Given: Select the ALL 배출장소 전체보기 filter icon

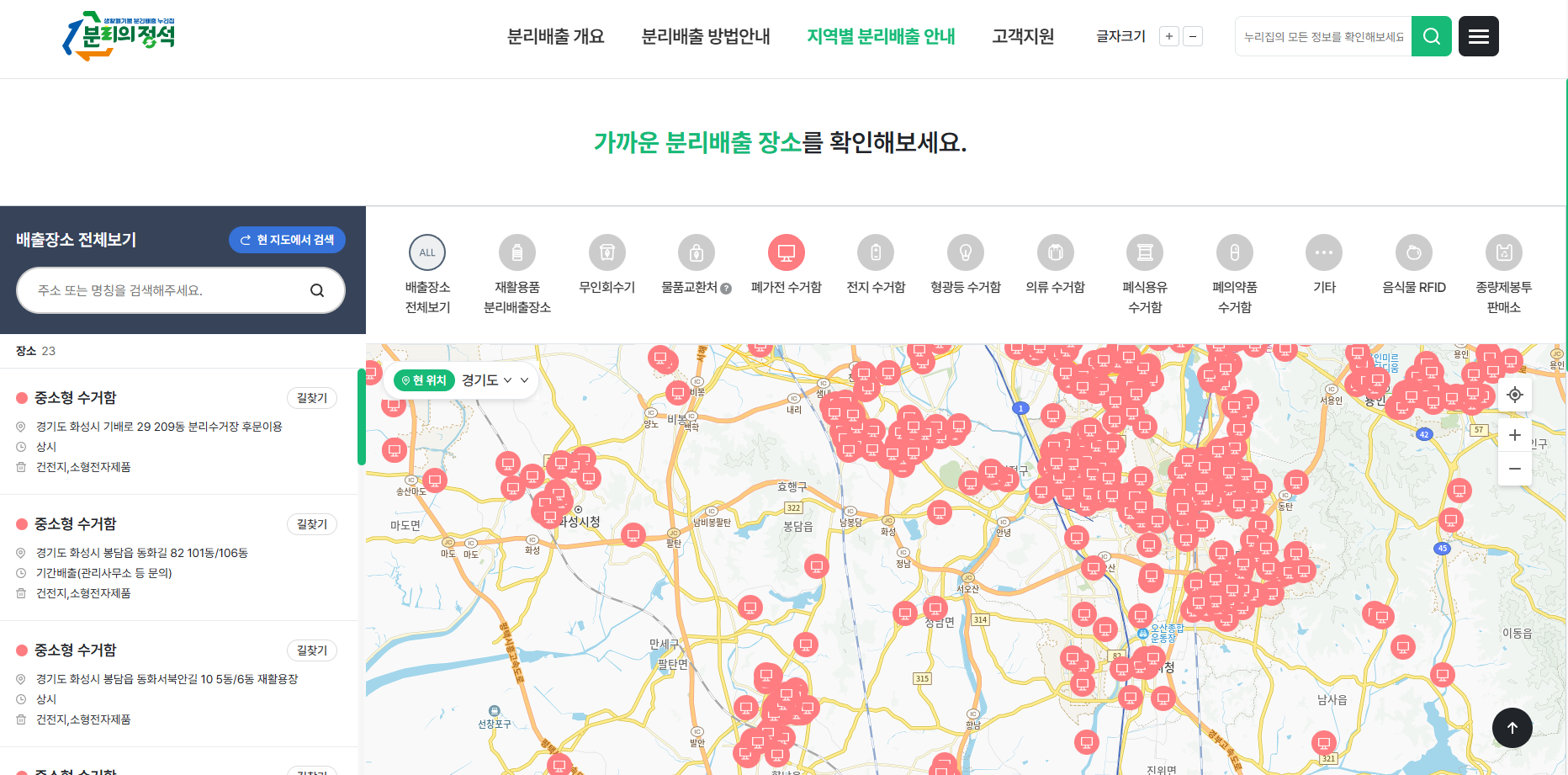Looking at the screenshot, I should (x=427, y=252).
